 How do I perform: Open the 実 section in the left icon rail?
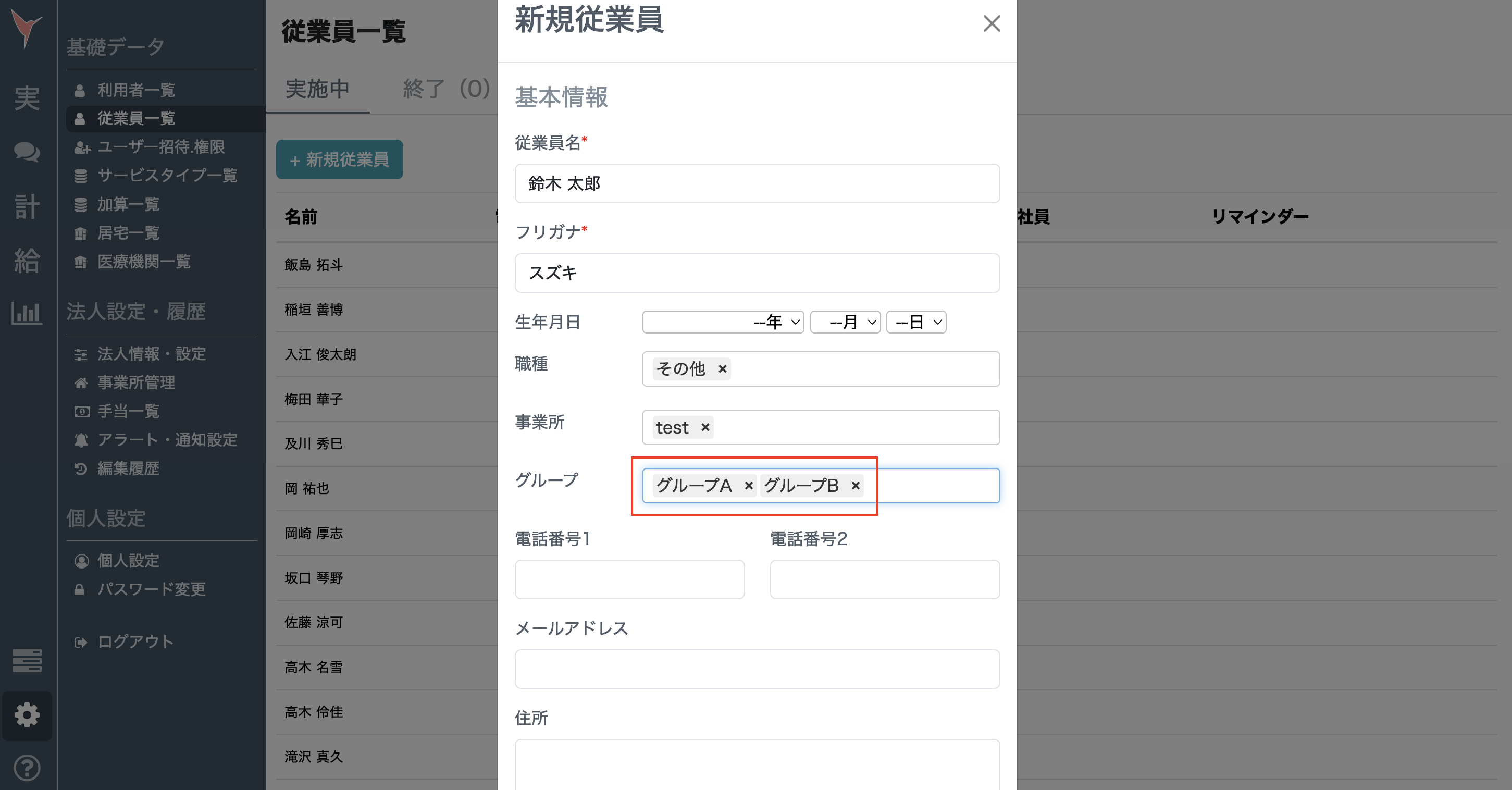27,98
